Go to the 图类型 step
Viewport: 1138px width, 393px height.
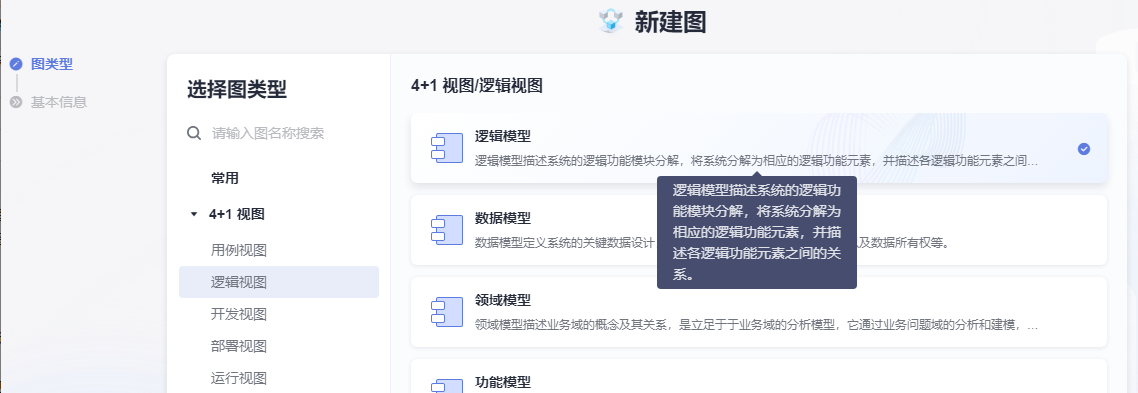(52, 64)
